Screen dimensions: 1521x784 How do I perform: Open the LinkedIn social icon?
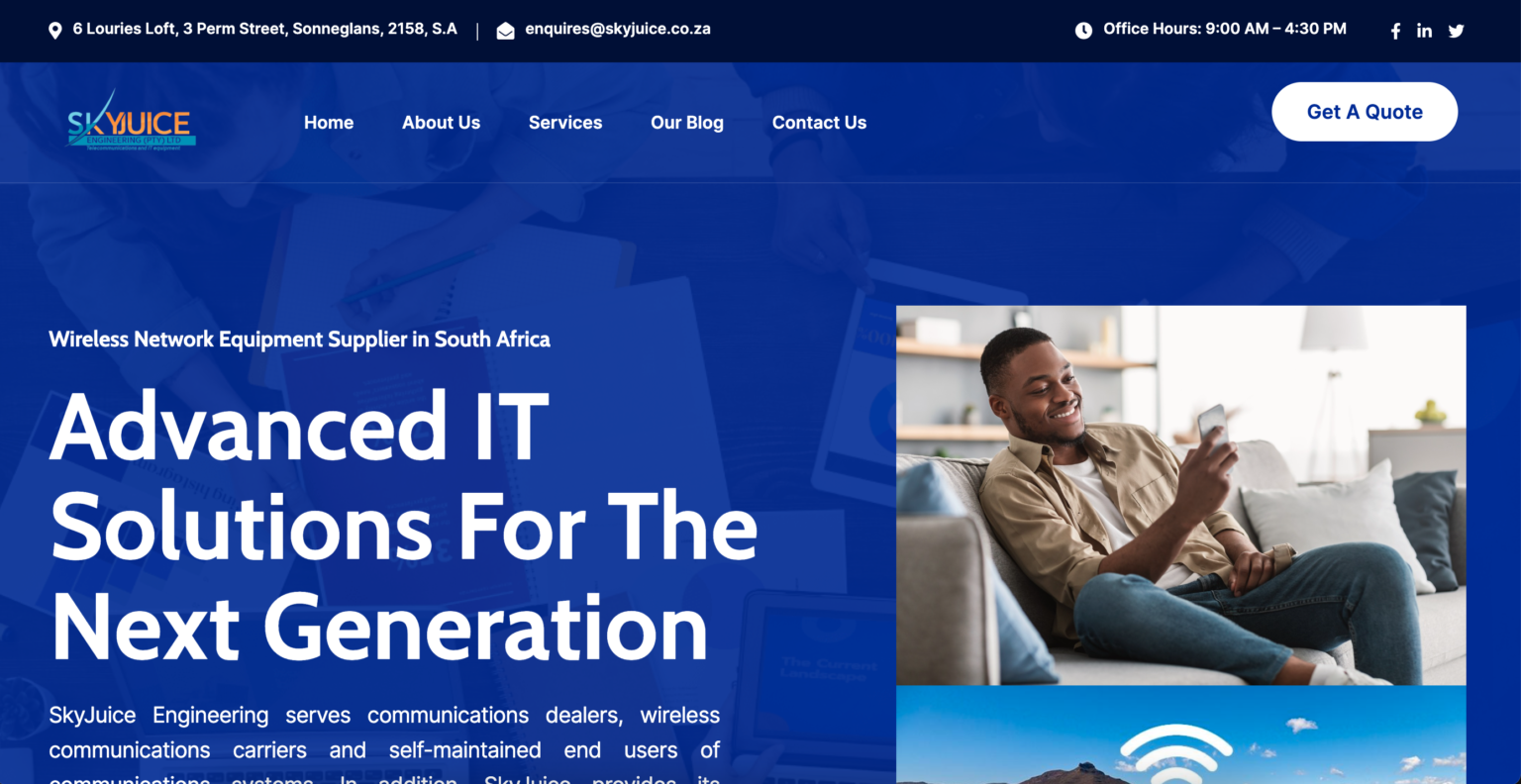1424,31
